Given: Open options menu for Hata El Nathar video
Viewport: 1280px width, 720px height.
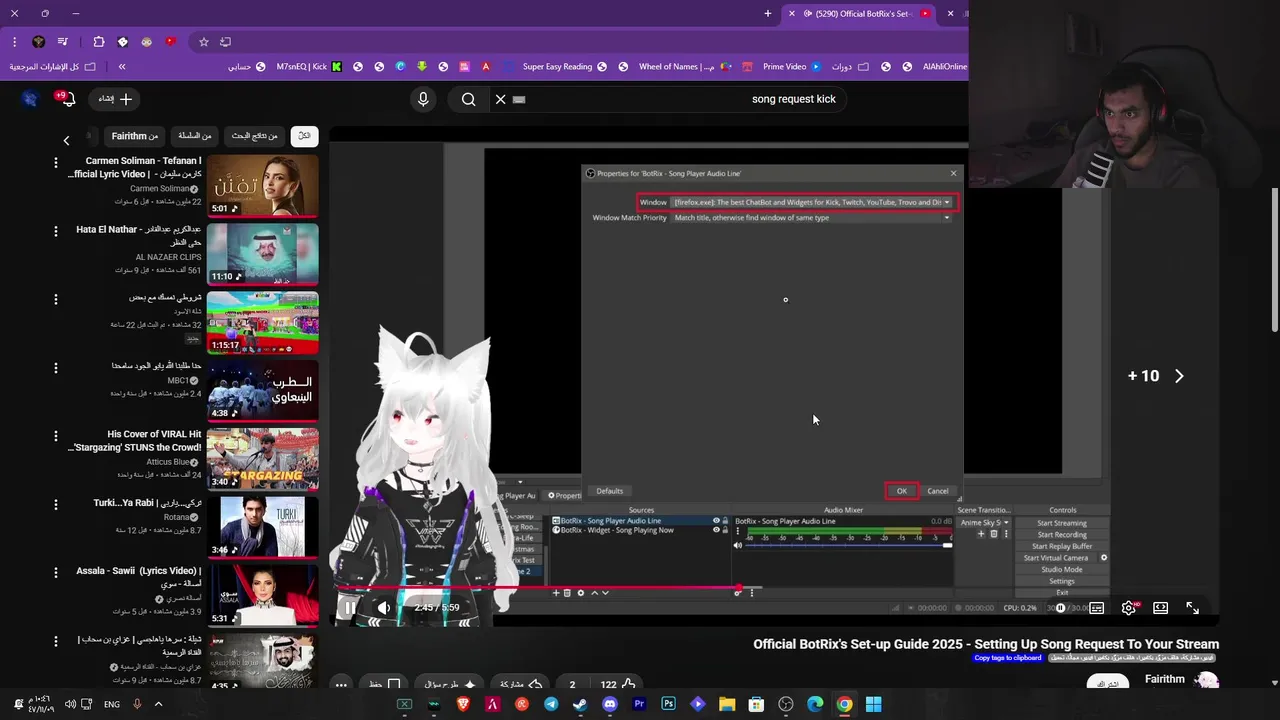Looking at the screenshot, I should click(55, 231).
